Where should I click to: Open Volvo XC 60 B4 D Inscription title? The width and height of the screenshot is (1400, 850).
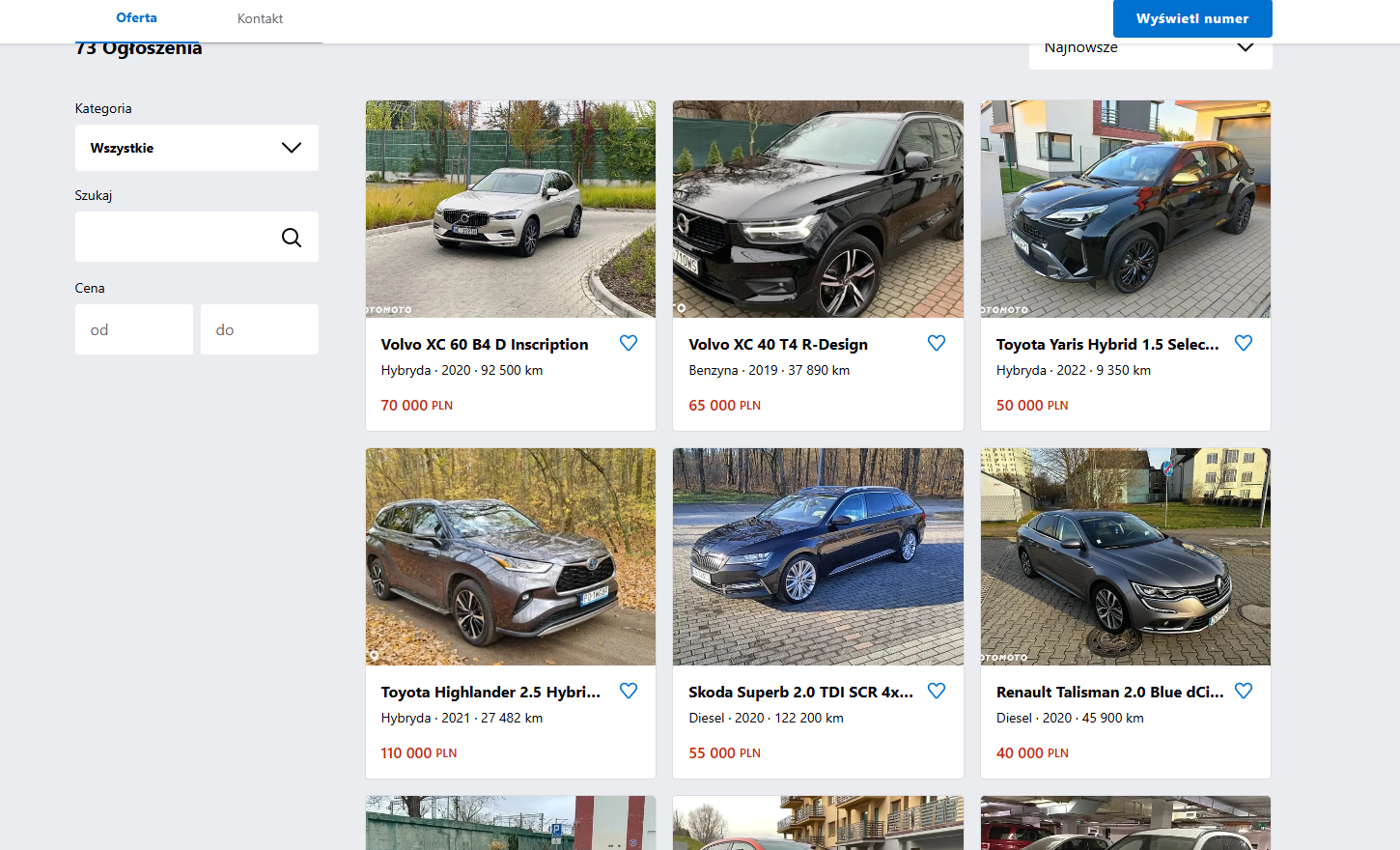(485, 345)
